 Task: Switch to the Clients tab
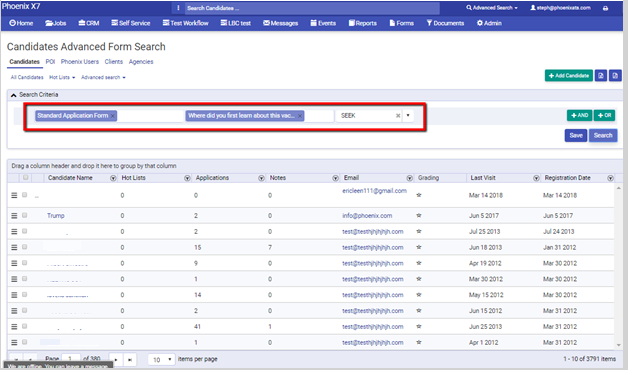(114, 62)
